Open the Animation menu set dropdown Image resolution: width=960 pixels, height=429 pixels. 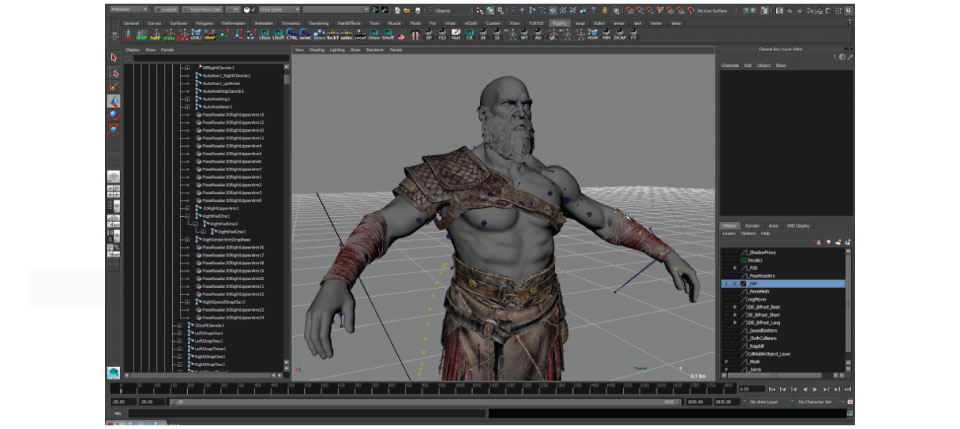(129, 10)
